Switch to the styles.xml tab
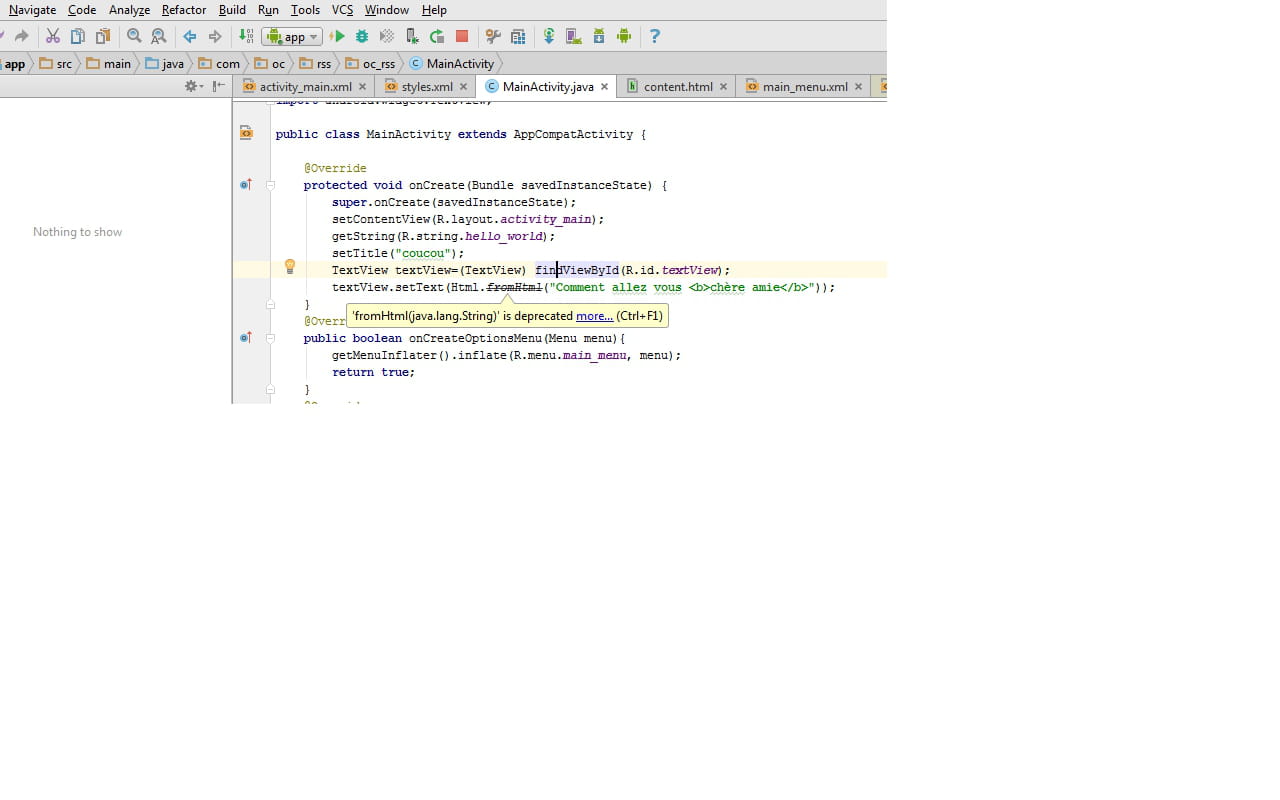Viewport: 1280px width, 800px height. tap(427, 87)
